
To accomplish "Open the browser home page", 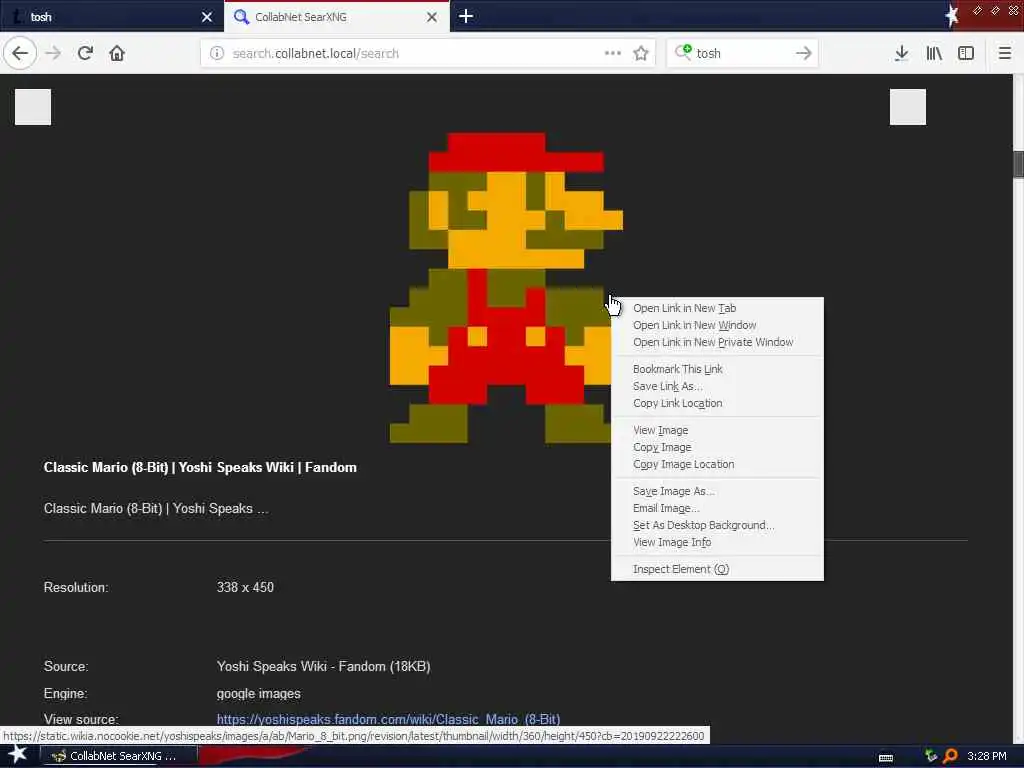I will [x=117, y=53].
